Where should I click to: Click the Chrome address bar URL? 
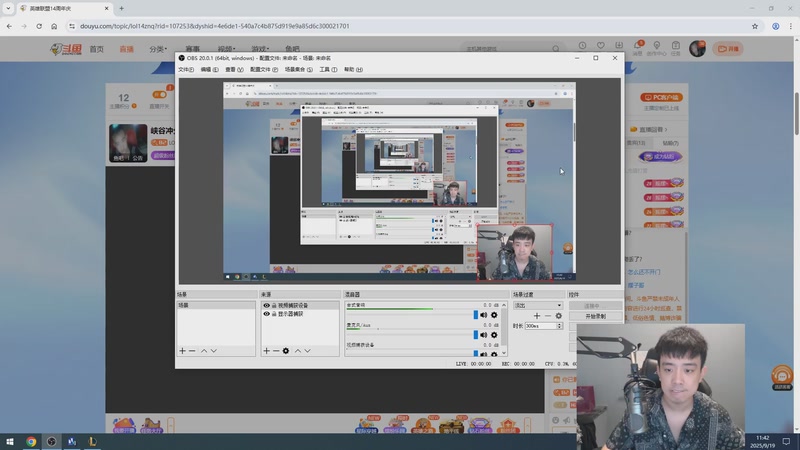(x=214, y=26)
